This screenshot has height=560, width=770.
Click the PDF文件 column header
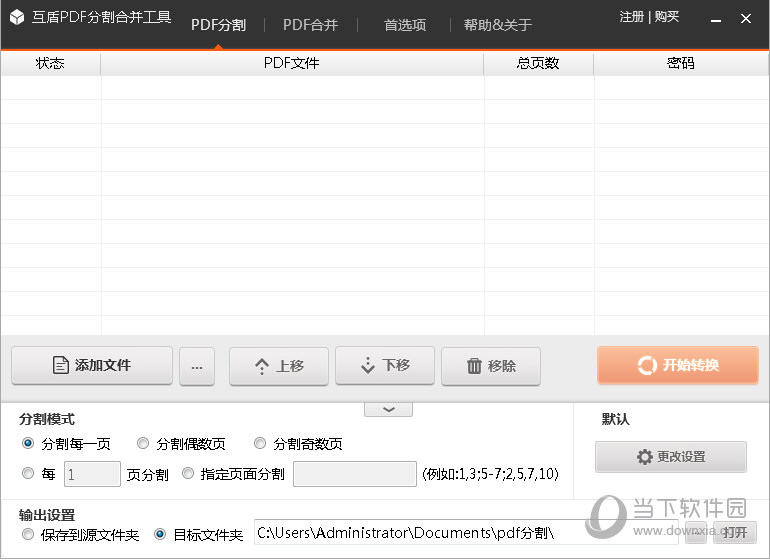point(292,63)
